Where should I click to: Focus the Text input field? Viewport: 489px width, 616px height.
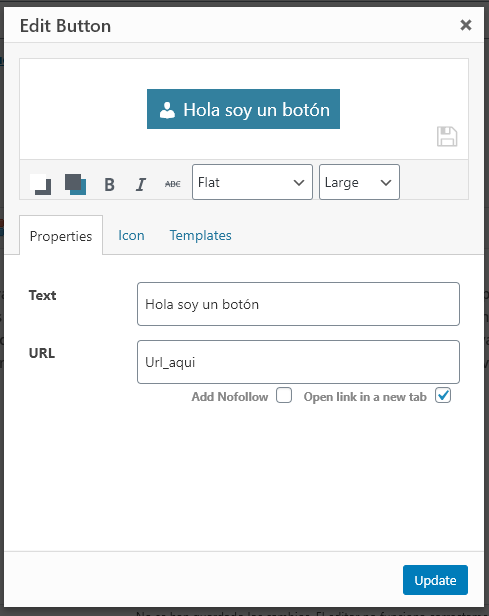298,304
